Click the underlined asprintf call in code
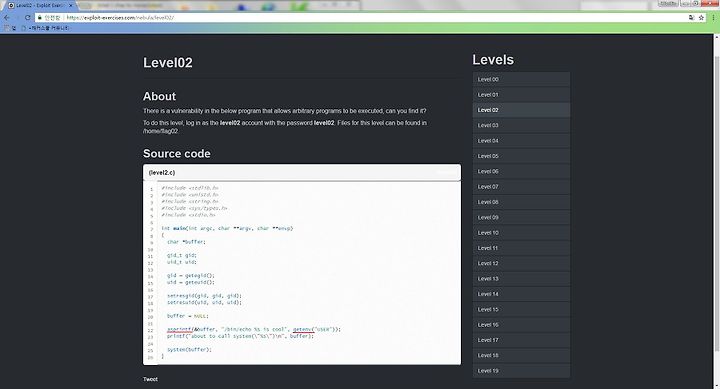Screen dimensions: 720x389 click(179, 329)
